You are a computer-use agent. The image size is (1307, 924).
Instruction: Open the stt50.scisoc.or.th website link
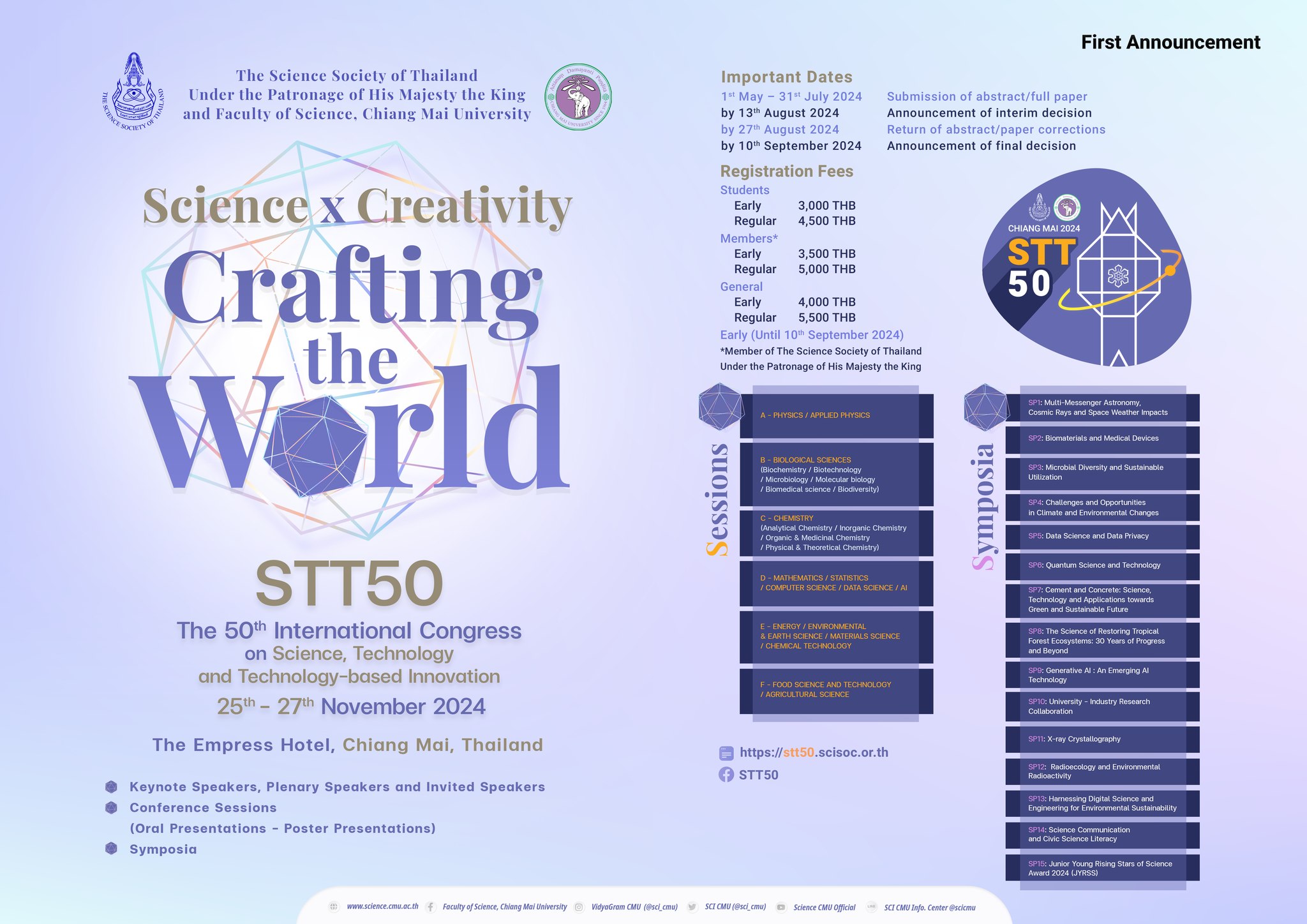point(814,752)
